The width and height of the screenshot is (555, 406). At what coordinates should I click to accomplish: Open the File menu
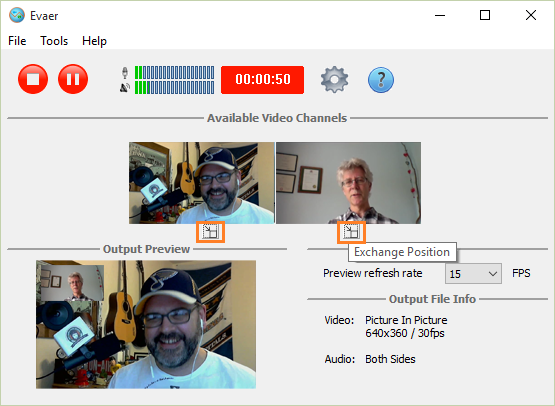pyautogui.click(x=17, y=41)
